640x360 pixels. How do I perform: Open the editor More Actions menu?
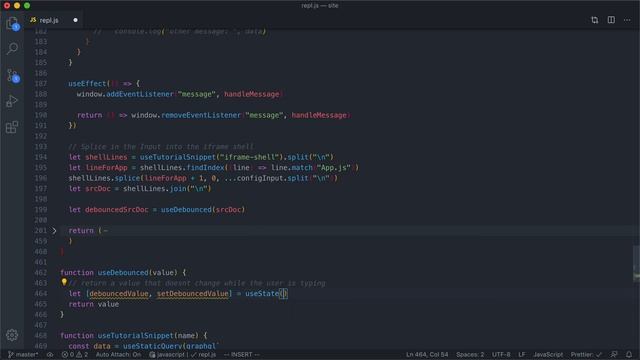click(627, 20)
